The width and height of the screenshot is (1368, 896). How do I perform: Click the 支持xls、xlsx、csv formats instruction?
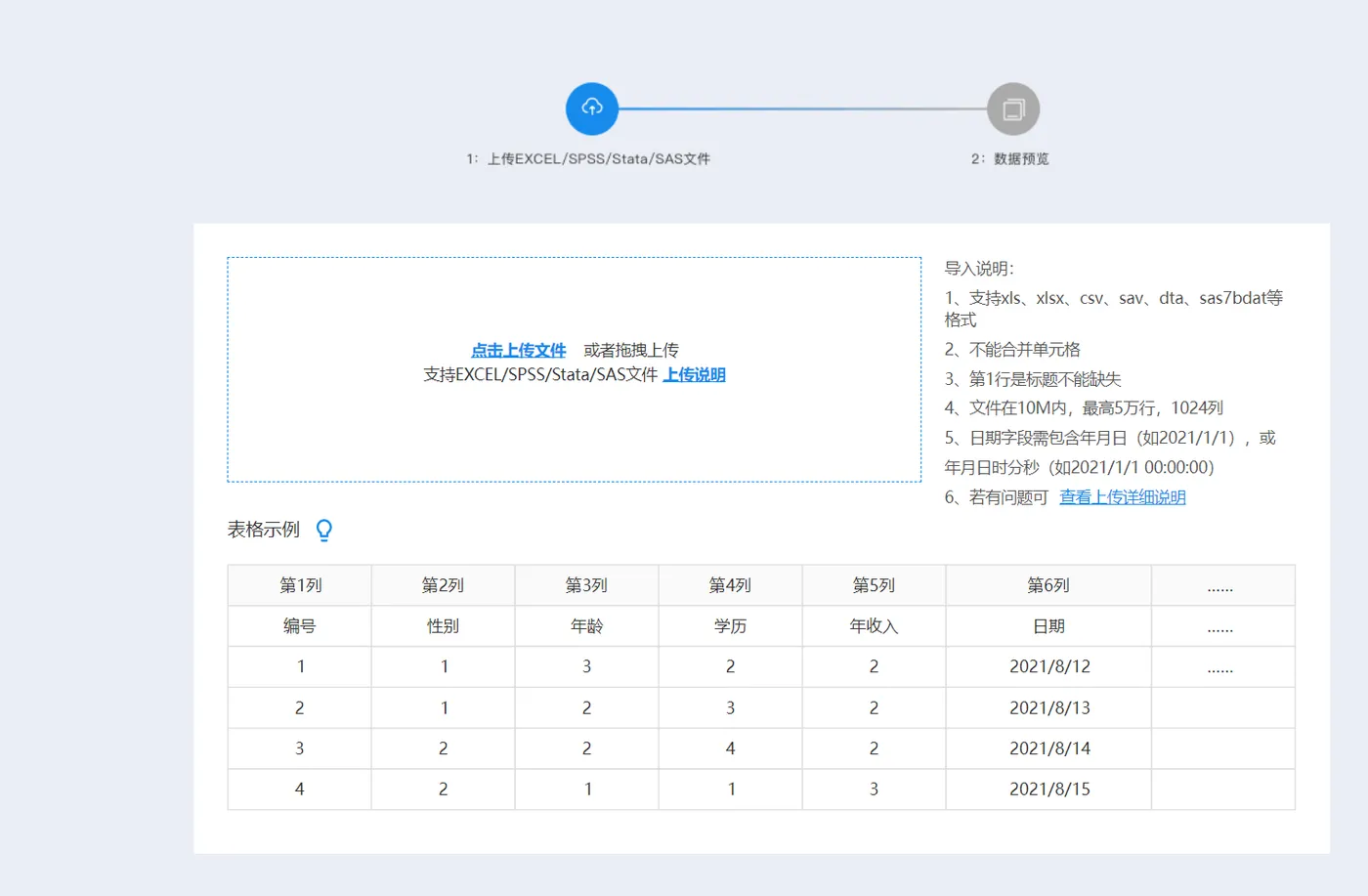(1114, 309)
